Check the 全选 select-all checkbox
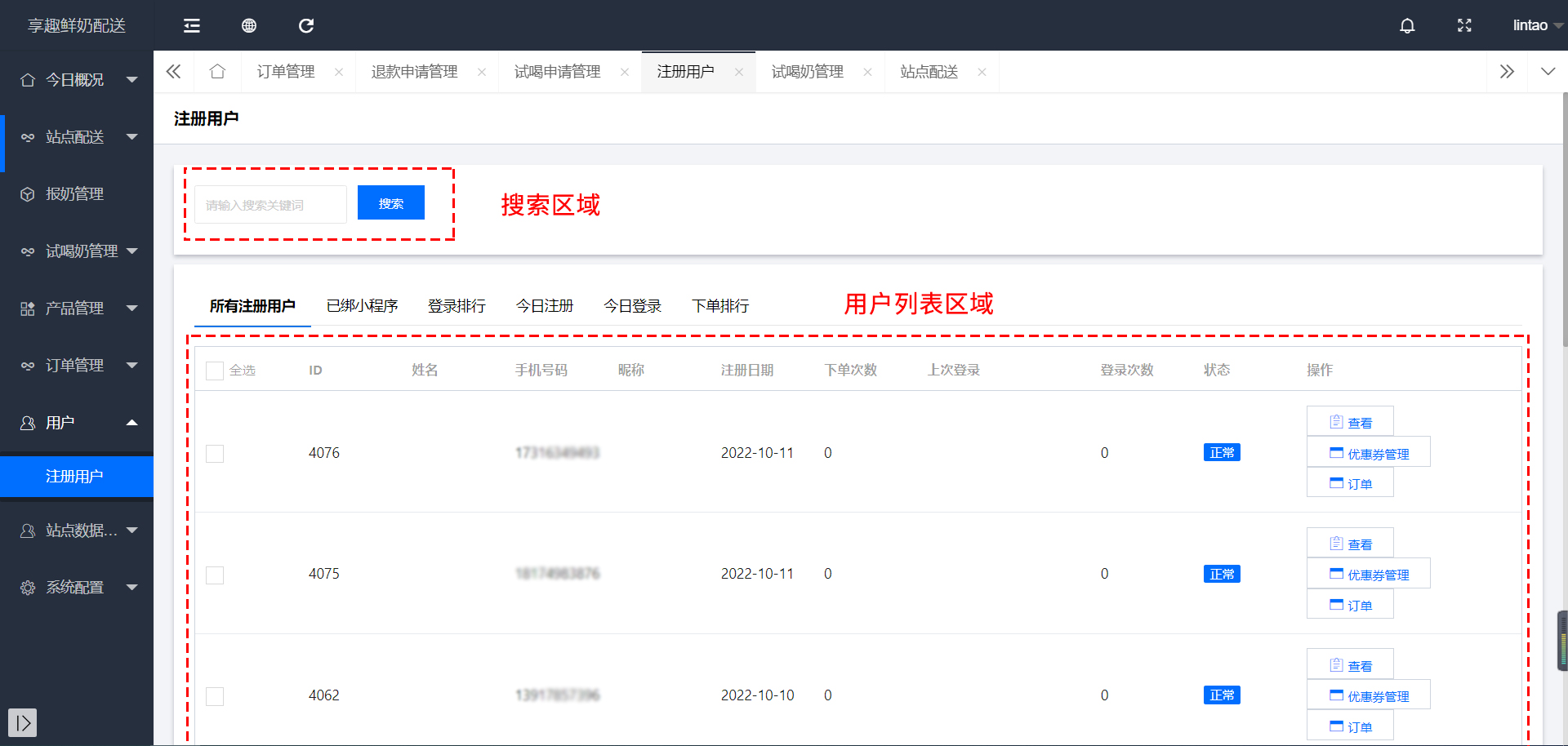1568x746 pixels. click(215, 371)
